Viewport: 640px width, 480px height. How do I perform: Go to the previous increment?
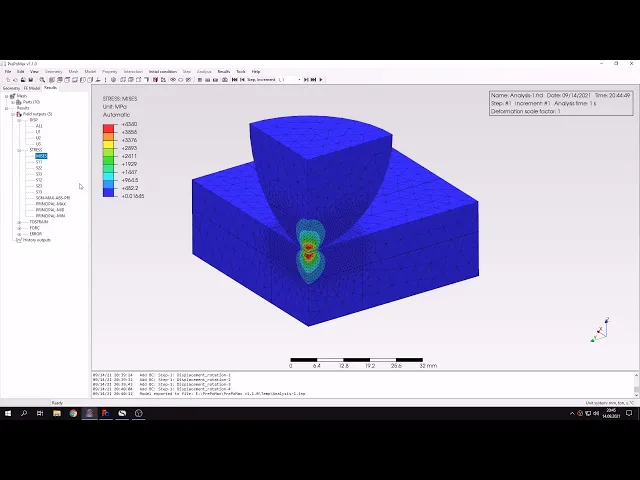(242, 80)
